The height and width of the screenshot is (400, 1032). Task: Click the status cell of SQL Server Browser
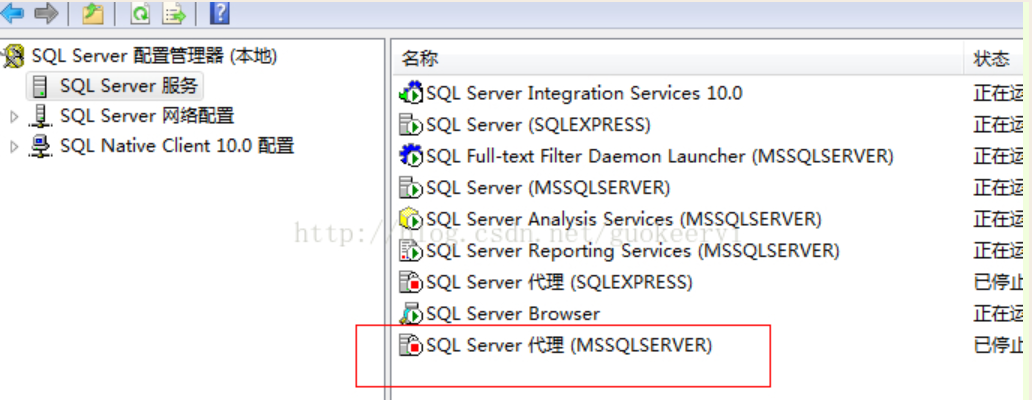(998, 313)
